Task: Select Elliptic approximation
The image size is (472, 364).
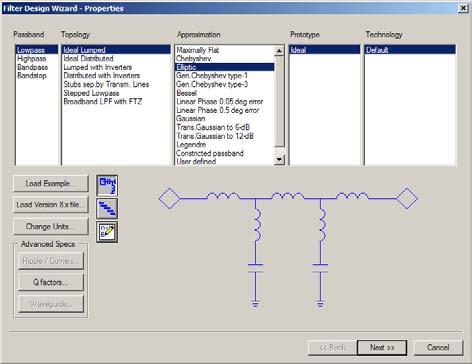Action: tap(225, 67)
